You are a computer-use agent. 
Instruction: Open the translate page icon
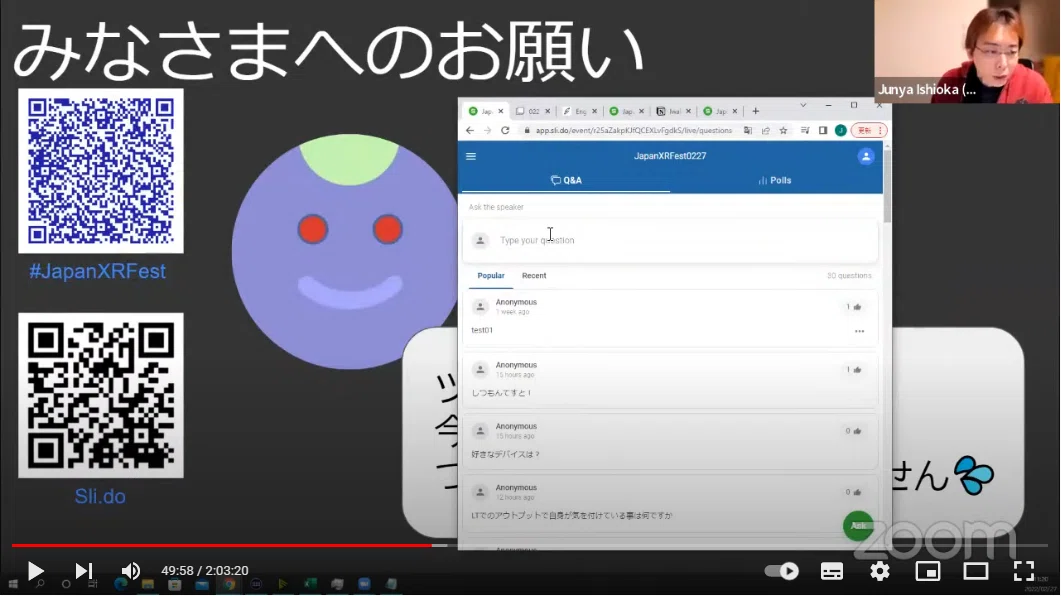tap(748, 131)
